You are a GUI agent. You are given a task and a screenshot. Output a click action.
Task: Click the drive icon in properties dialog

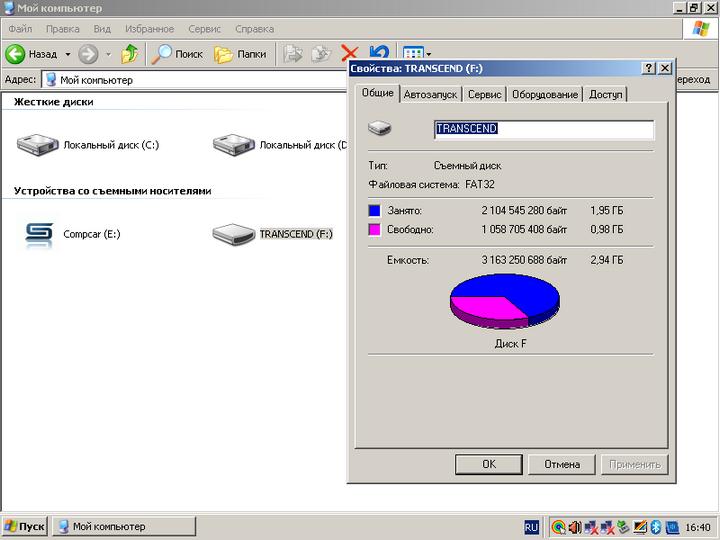pyautogui.click(x=379, y=128)
